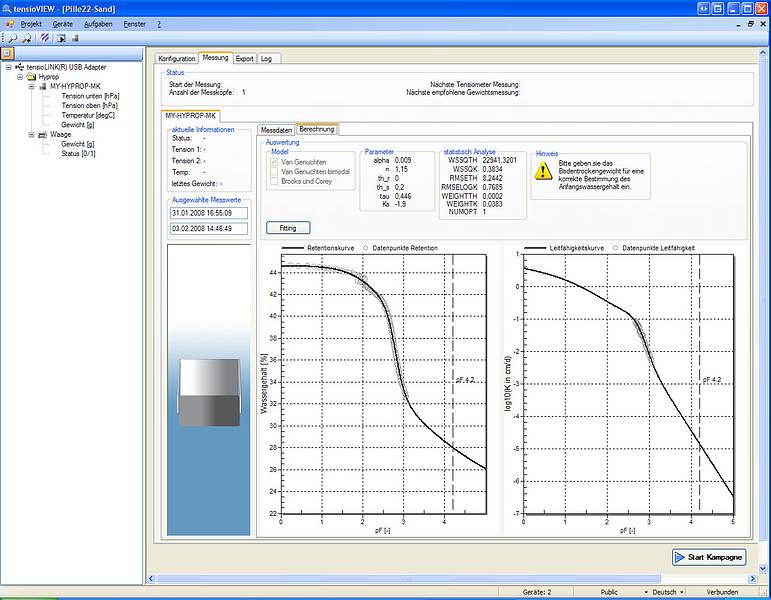The width and height of the screenshot is (771, 600).
Task: Click the yellow warning icon in the Hinweis box
Action: [543, 171]
